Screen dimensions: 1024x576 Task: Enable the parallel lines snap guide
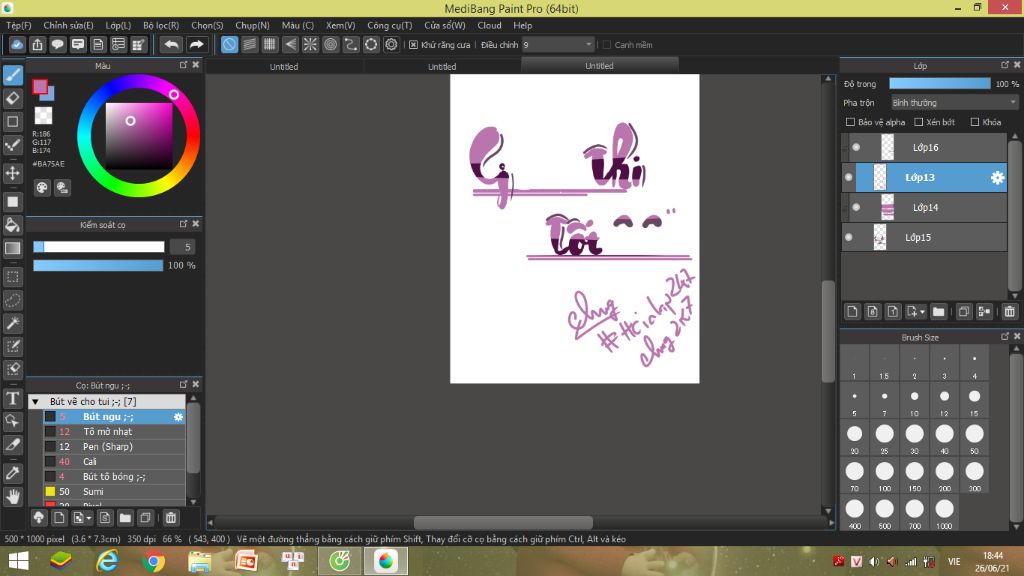[249, 44]
